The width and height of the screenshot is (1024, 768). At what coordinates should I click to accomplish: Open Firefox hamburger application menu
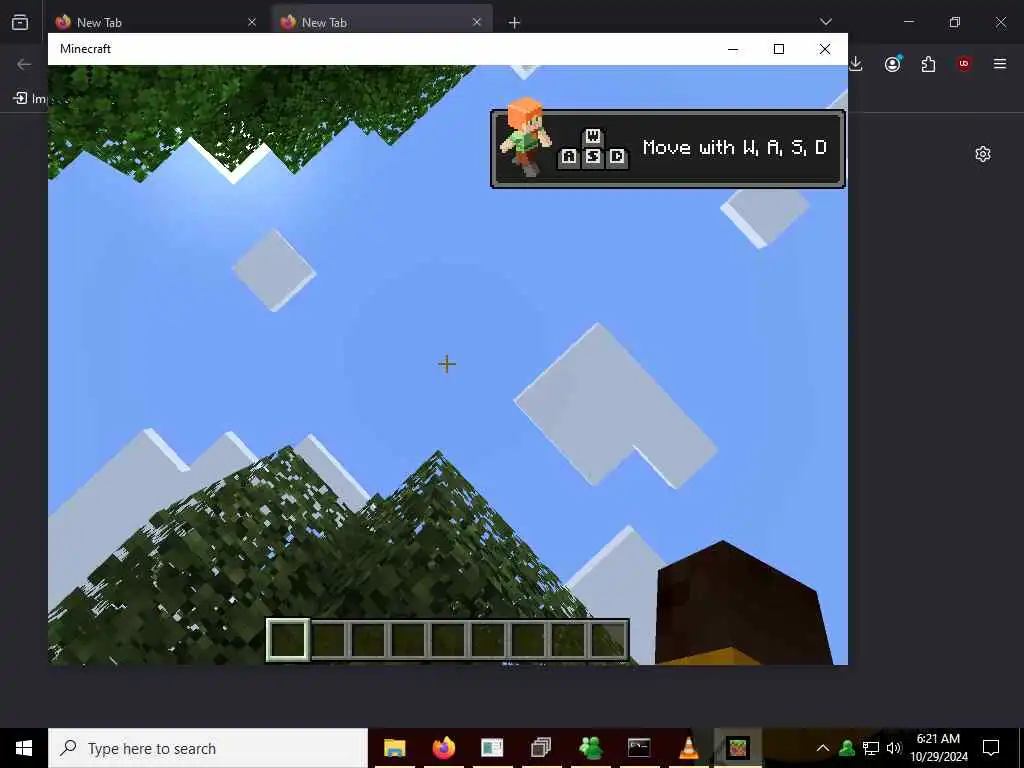tap(1000, 64)
